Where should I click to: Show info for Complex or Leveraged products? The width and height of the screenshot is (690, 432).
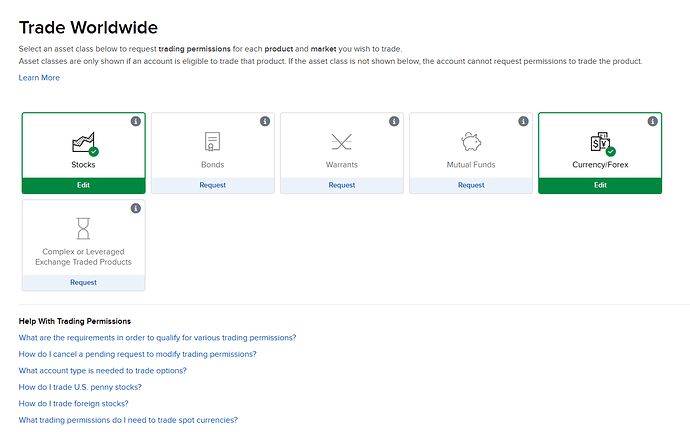point(136,209)
